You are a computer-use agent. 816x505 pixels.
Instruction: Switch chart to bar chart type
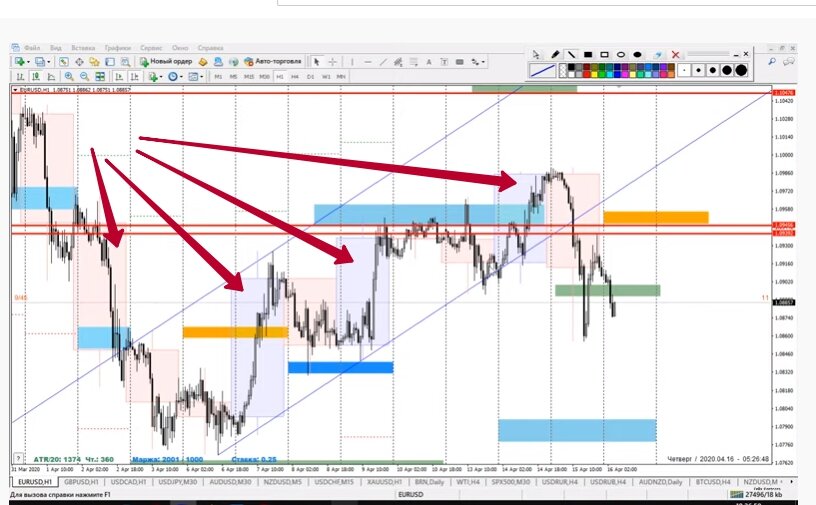(x=20, y=77)
